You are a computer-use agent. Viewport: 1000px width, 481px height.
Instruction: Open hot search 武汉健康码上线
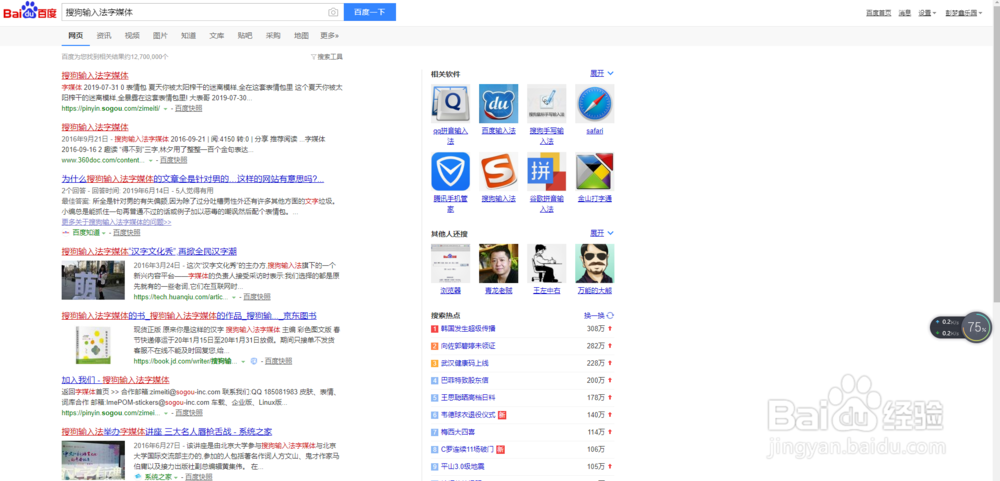[464, 363]
